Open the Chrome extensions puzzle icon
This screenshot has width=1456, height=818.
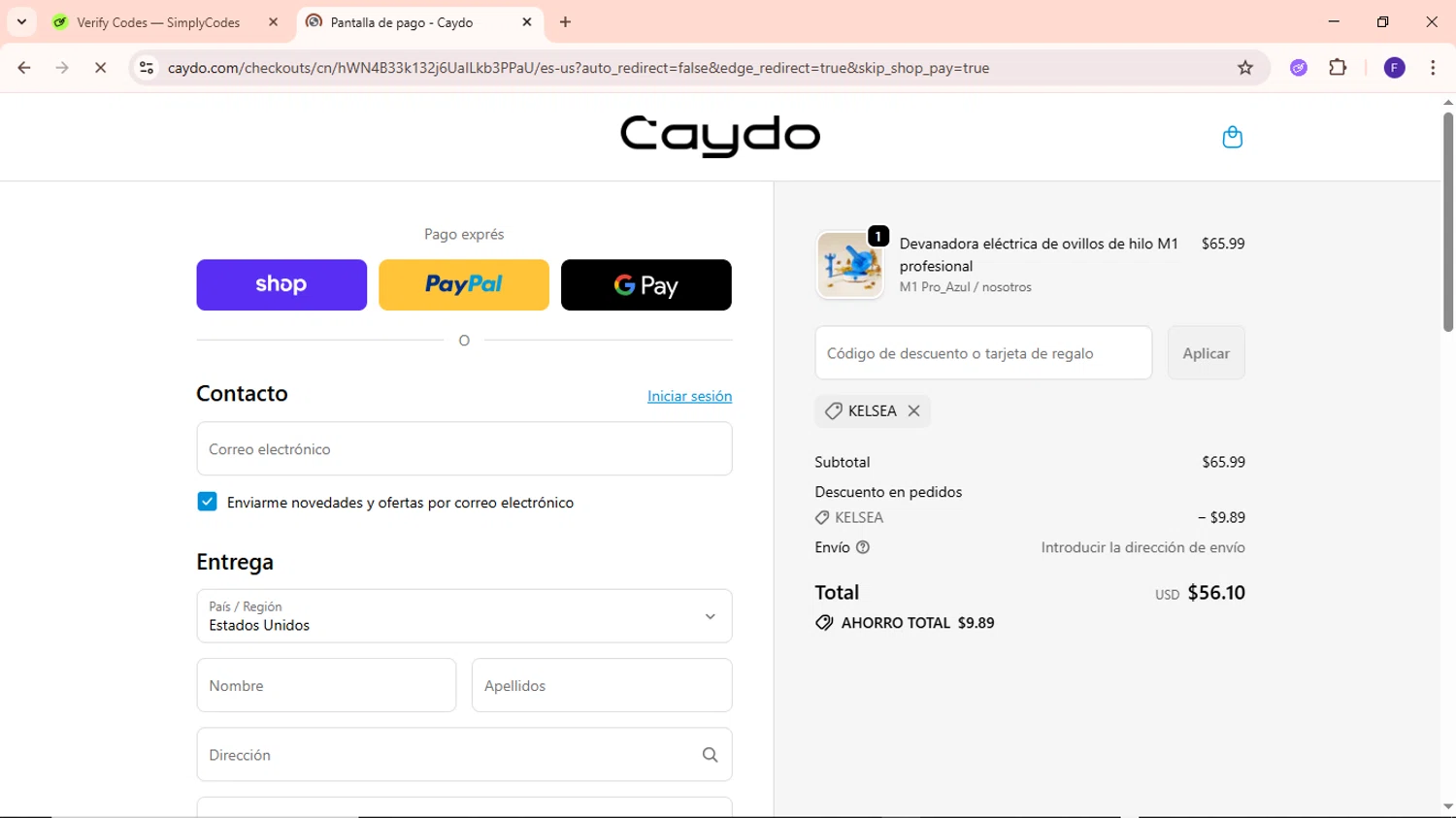[1338, 68]
